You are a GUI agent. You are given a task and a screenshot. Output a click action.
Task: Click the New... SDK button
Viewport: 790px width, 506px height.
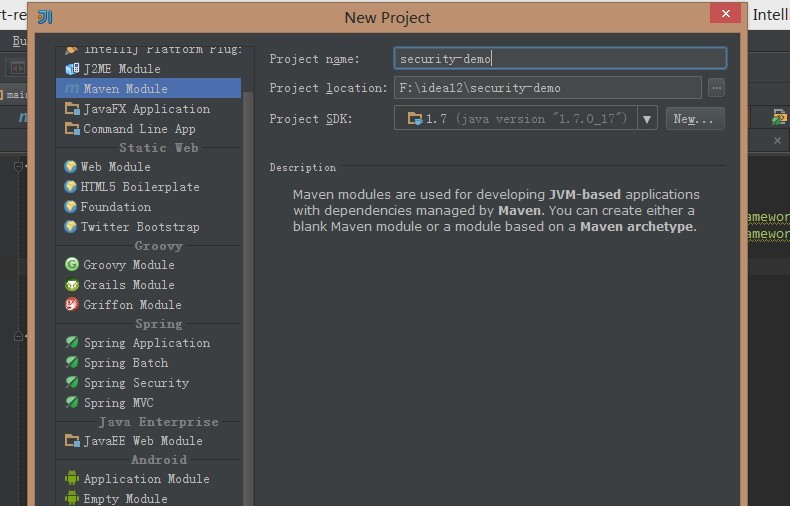click(695, 119)
